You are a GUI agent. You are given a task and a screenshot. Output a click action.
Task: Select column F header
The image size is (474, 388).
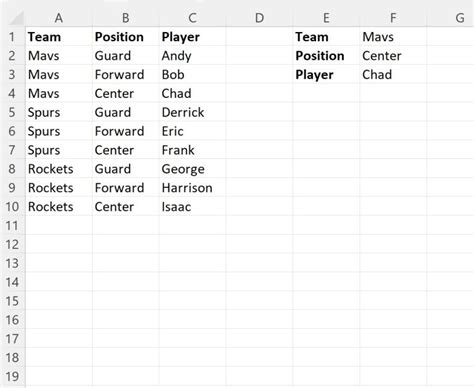[x=393, y=18]
